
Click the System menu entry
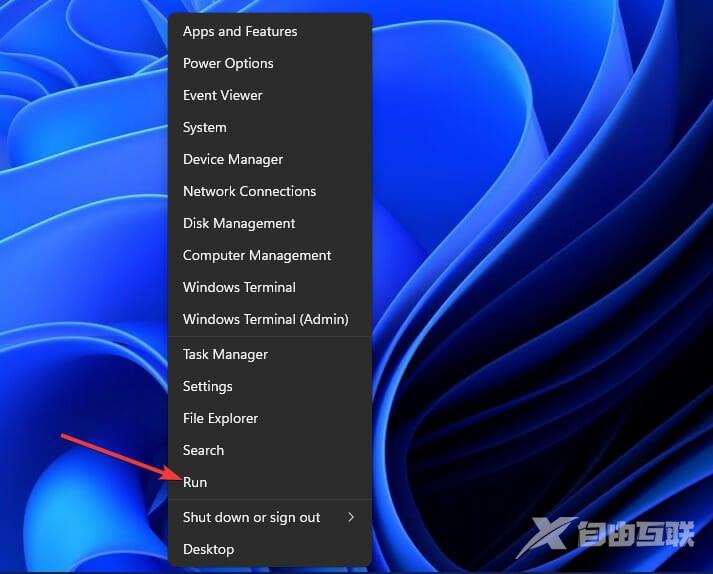205,127
